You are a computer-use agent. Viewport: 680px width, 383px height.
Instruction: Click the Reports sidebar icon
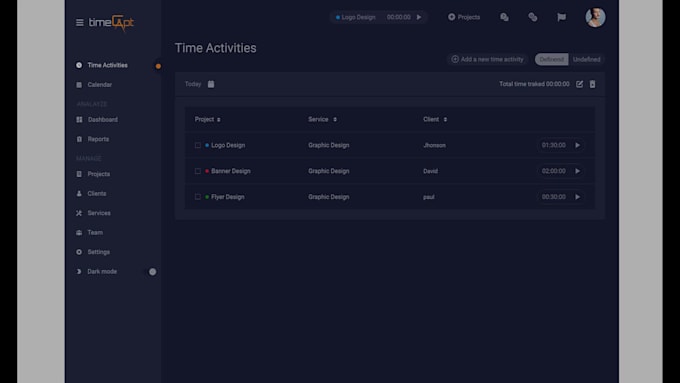coord(79,139)
